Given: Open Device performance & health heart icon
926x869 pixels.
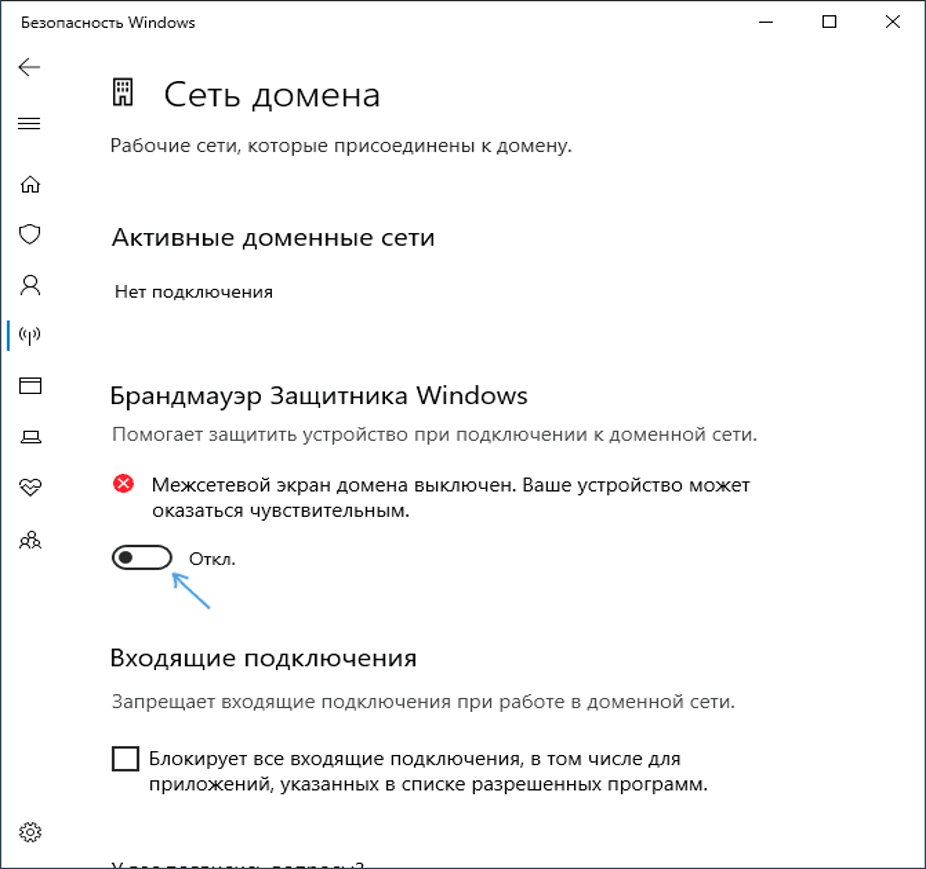Looking at the screenshot, I should 30,487.
